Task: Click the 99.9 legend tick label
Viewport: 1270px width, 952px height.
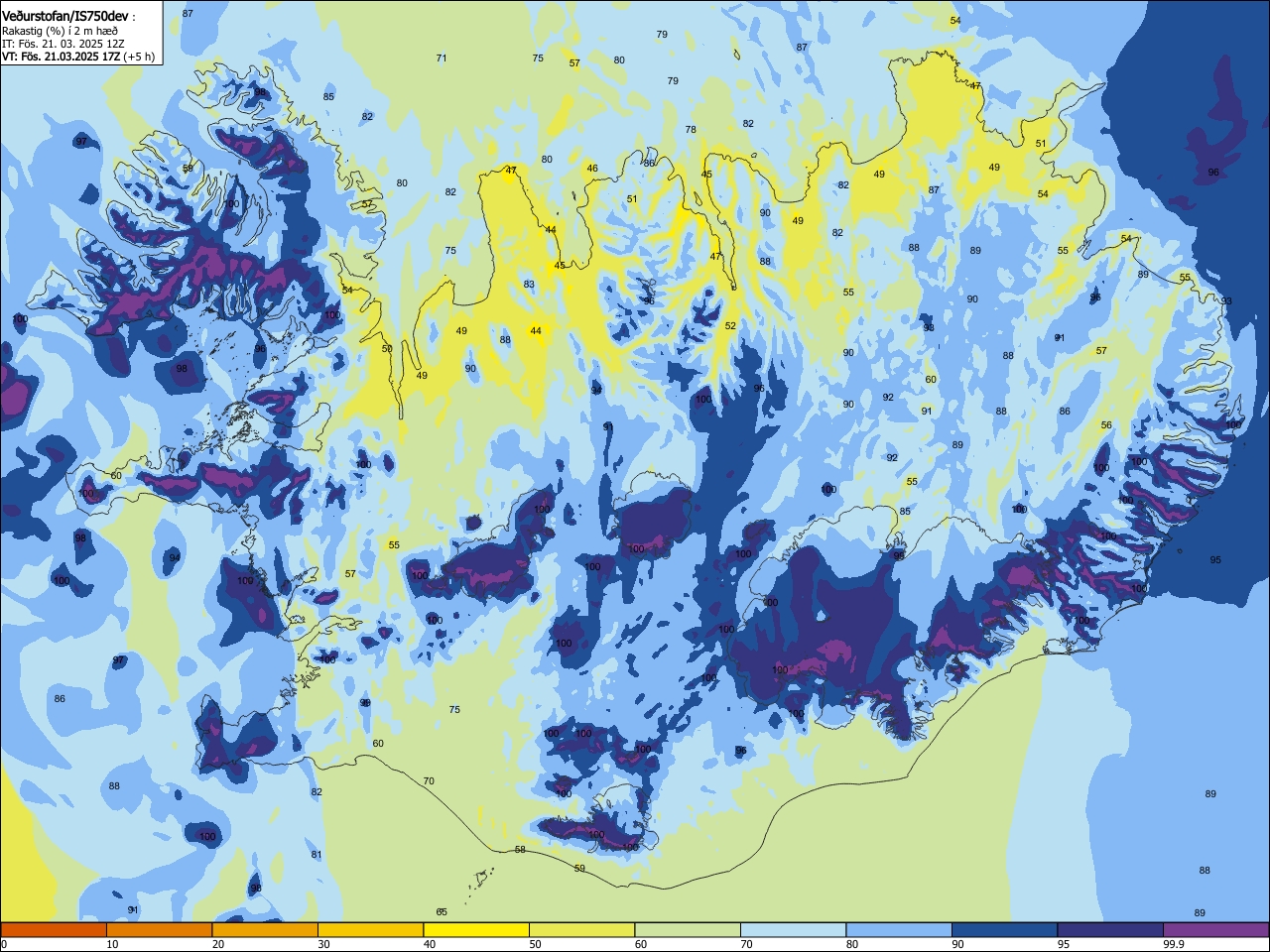Action: coord(1175,945)
